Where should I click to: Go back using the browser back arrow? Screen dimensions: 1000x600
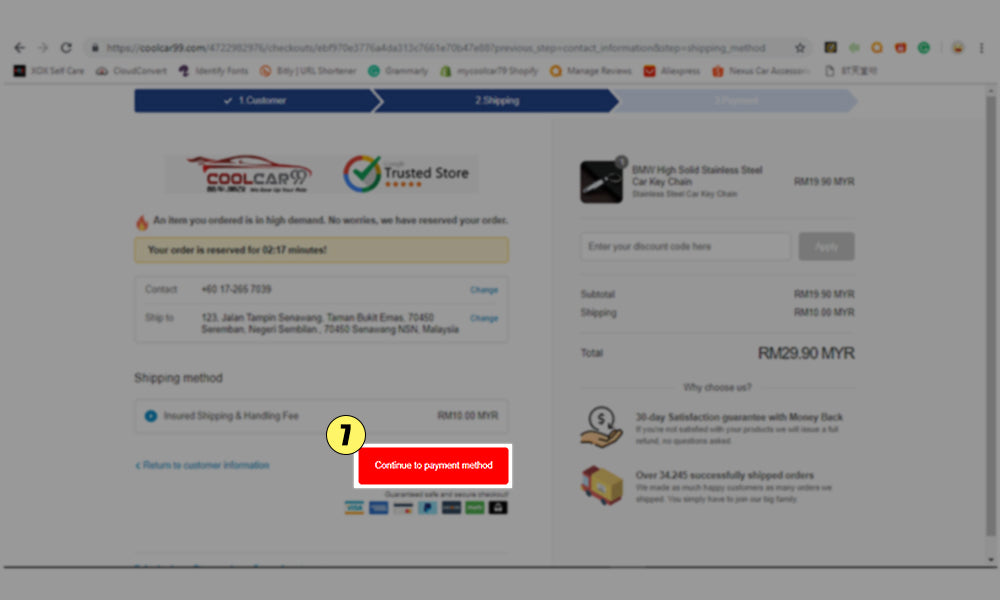point(19,48)
